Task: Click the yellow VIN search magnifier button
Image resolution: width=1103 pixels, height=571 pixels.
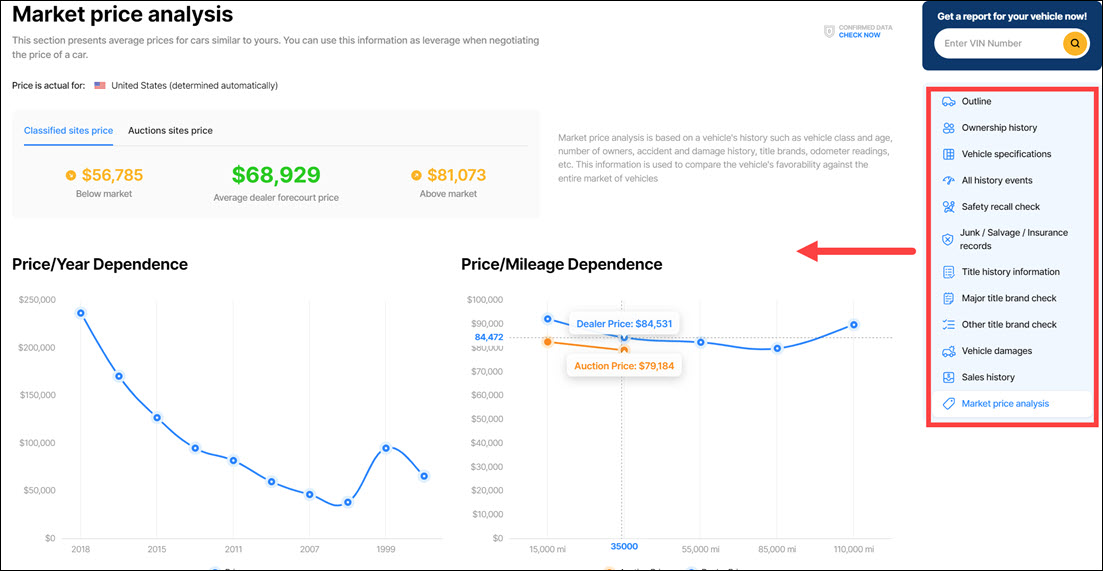Action: (1074, 44)
